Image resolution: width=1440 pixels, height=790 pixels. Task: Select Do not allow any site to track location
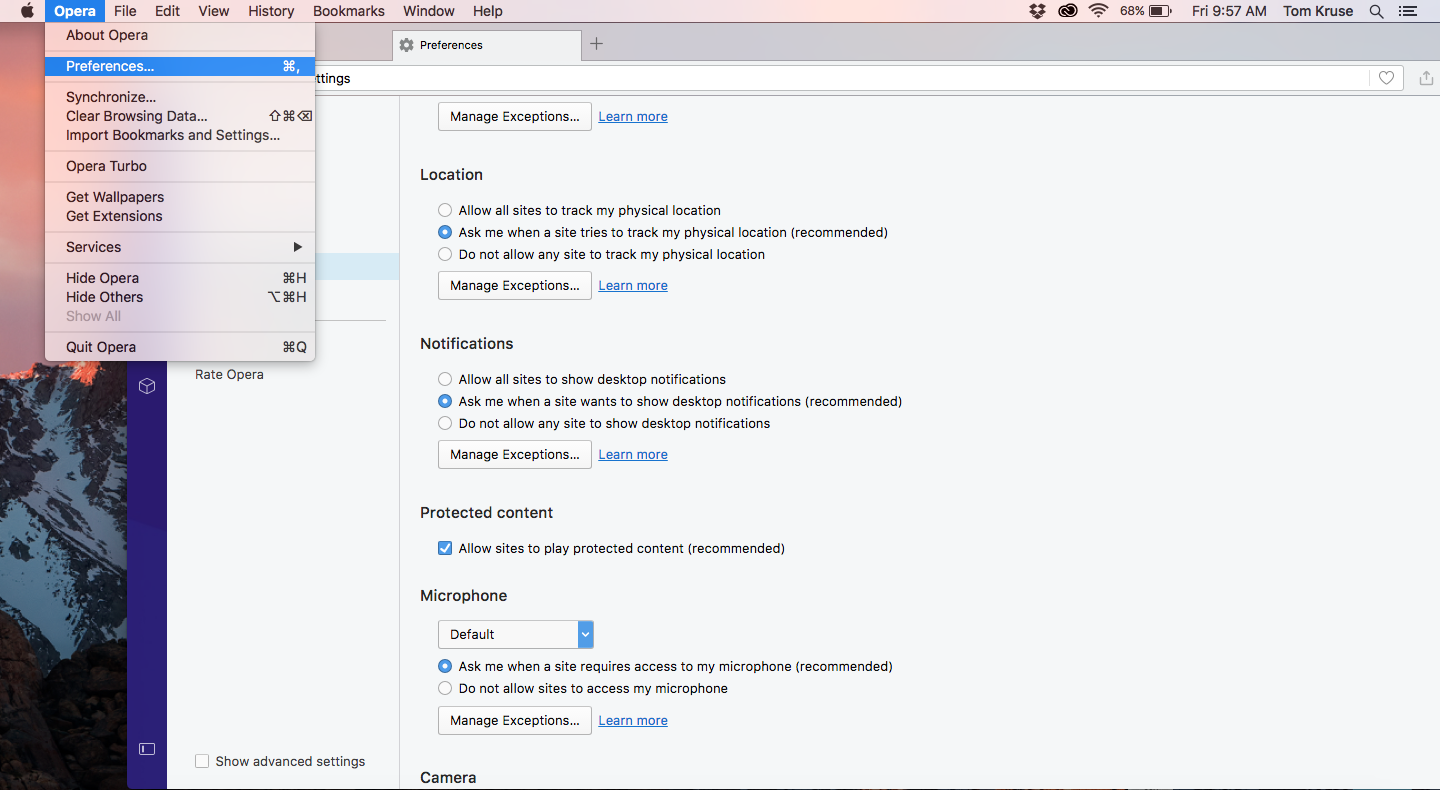(445, 254)
